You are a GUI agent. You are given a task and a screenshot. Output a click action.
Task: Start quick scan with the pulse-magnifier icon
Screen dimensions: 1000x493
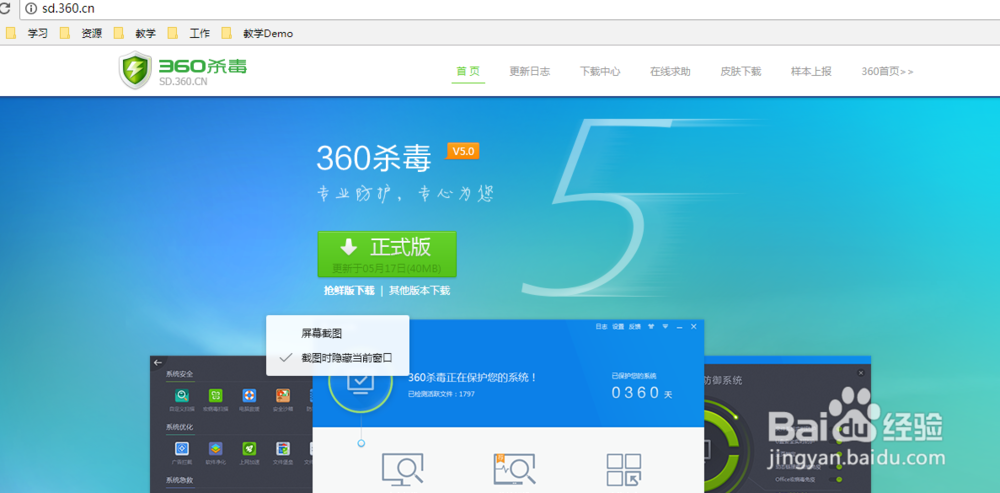pos(514,469)
